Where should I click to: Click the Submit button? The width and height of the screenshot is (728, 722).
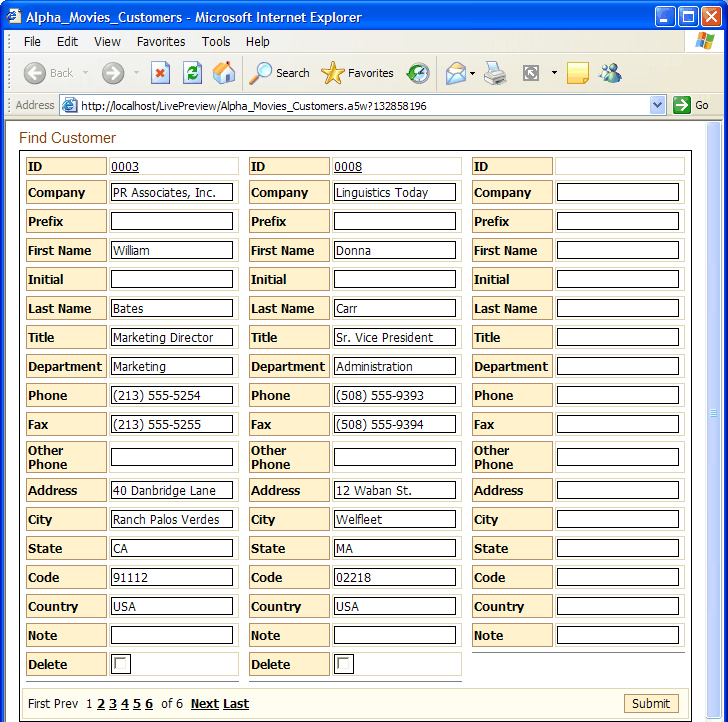click(x=651, y=703)
